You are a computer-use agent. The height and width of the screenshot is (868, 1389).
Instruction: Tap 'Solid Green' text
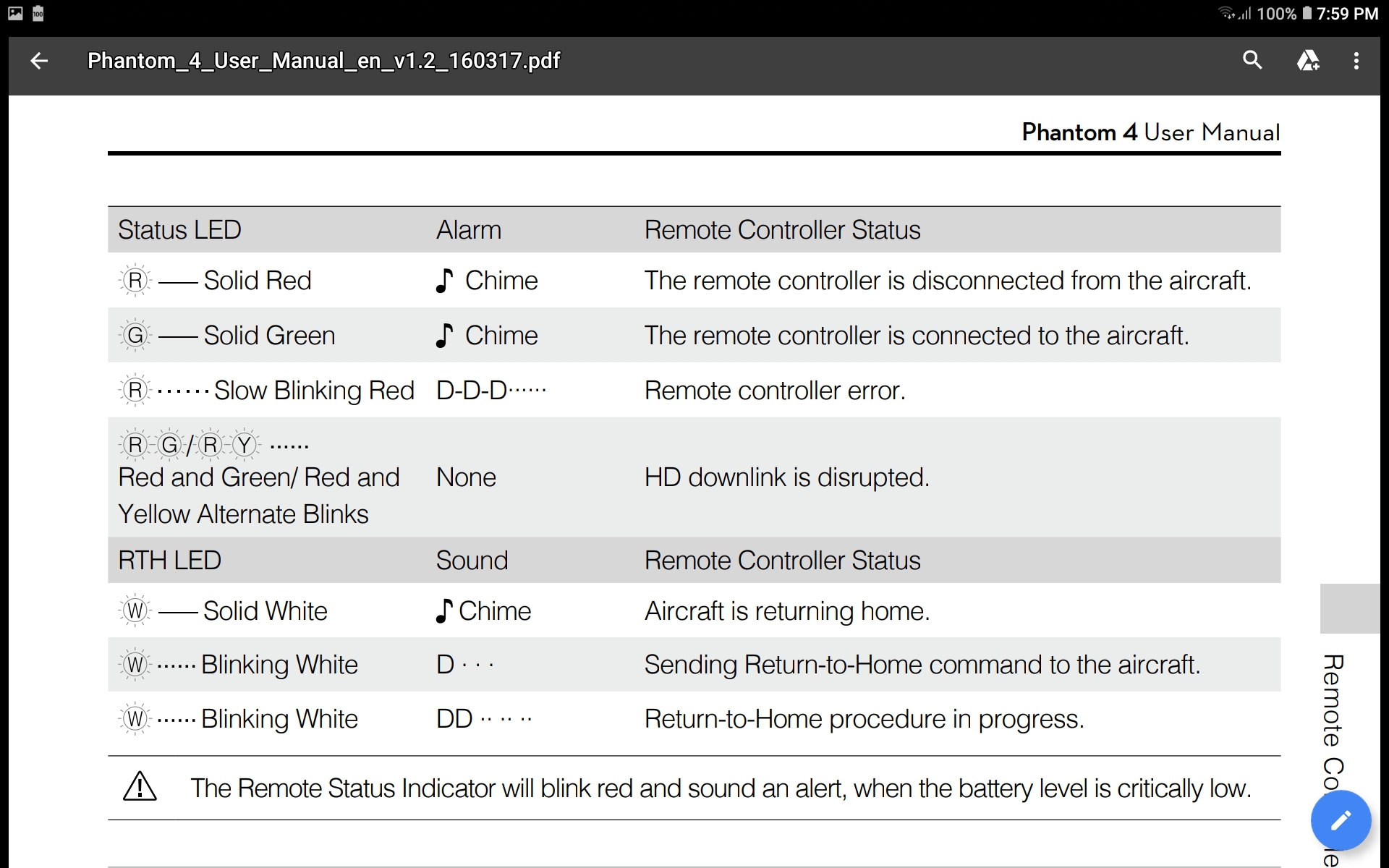269,335
